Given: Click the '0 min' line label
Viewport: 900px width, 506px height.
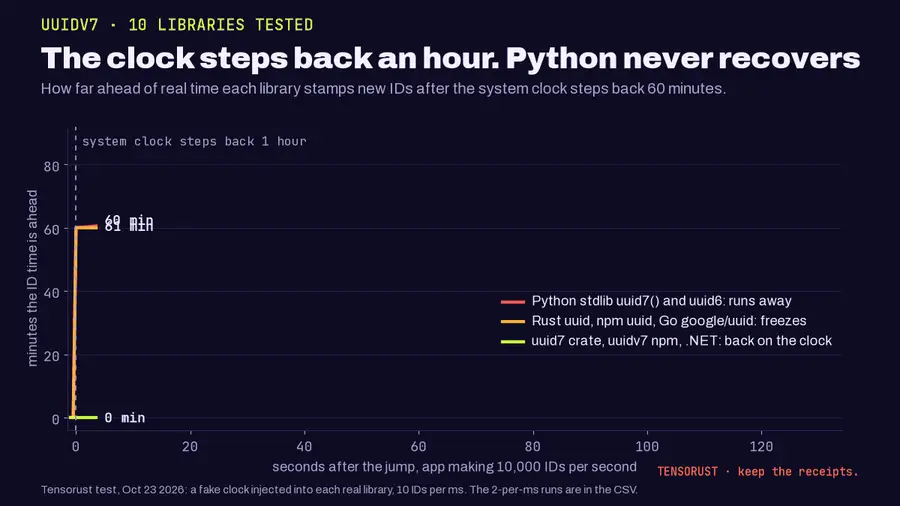Looking at the screenshot, I should click(125, 418).
